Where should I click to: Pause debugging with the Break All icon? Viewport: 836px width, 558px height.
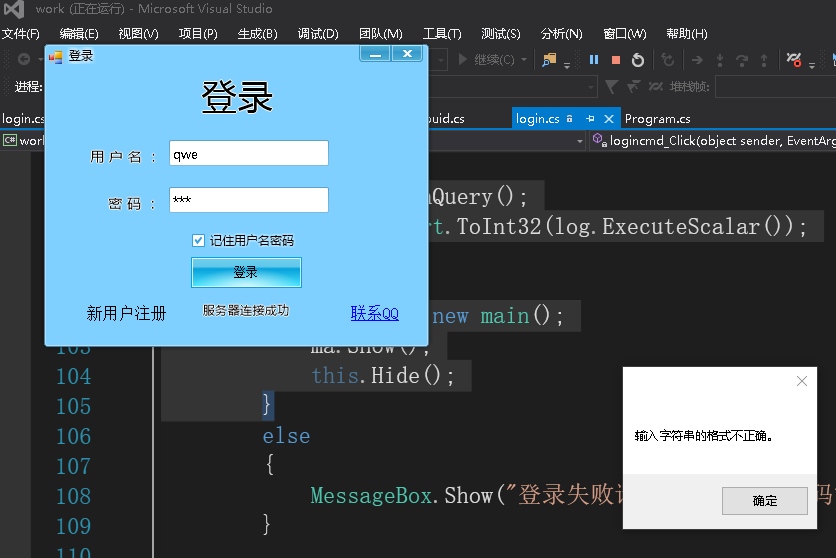[x=594, y=60]
